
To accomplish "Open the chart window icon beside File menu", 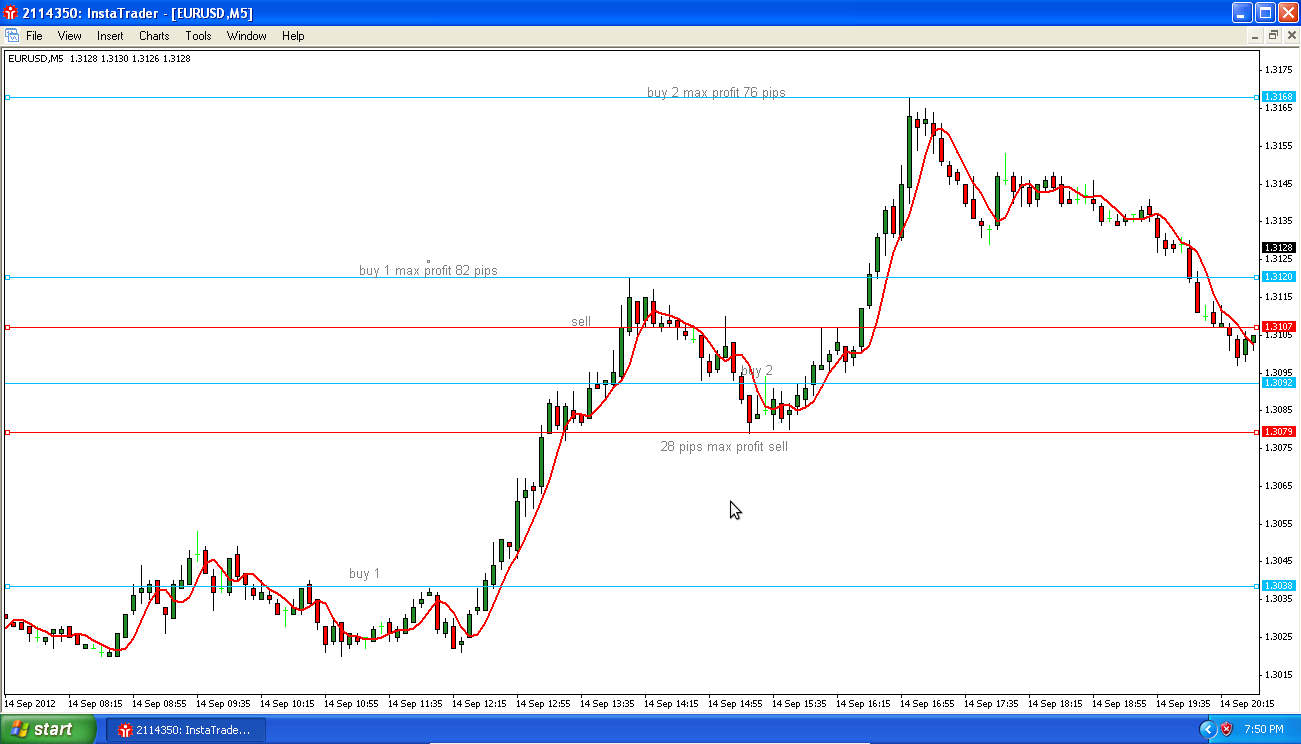I will (x=11, y=35).
